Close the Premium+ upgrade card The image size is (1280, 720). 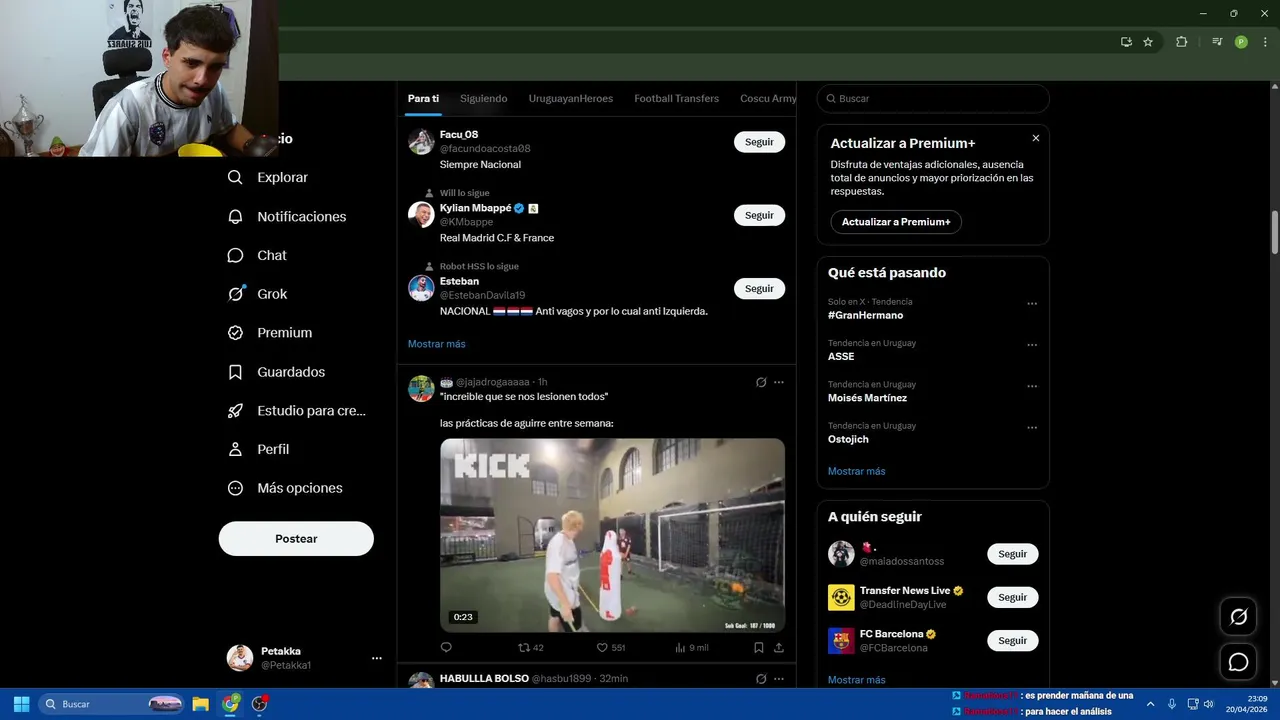tap(1036, 138)
